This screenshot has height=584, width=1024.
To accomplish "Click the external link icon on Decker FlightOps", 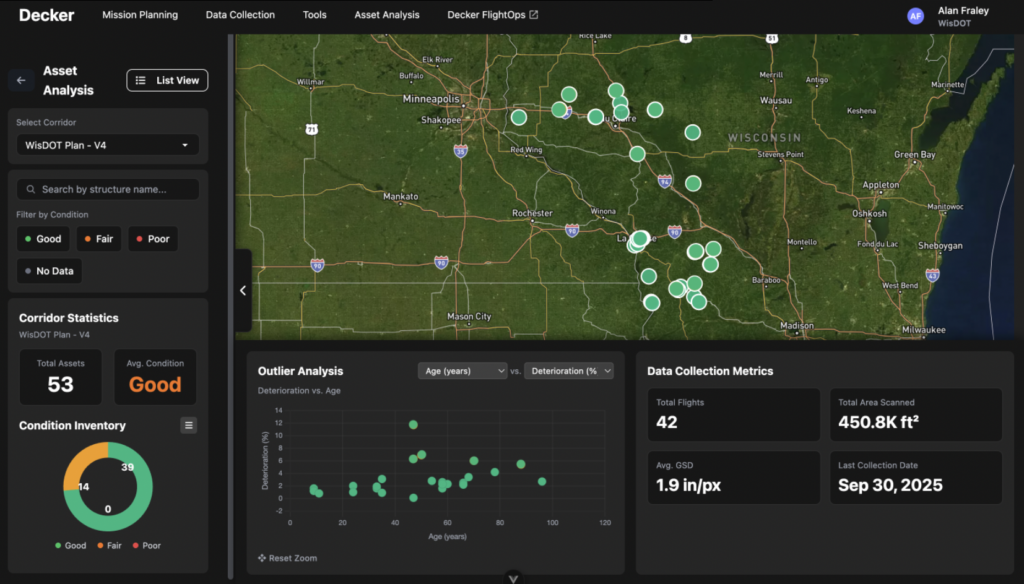I will 533,15.
